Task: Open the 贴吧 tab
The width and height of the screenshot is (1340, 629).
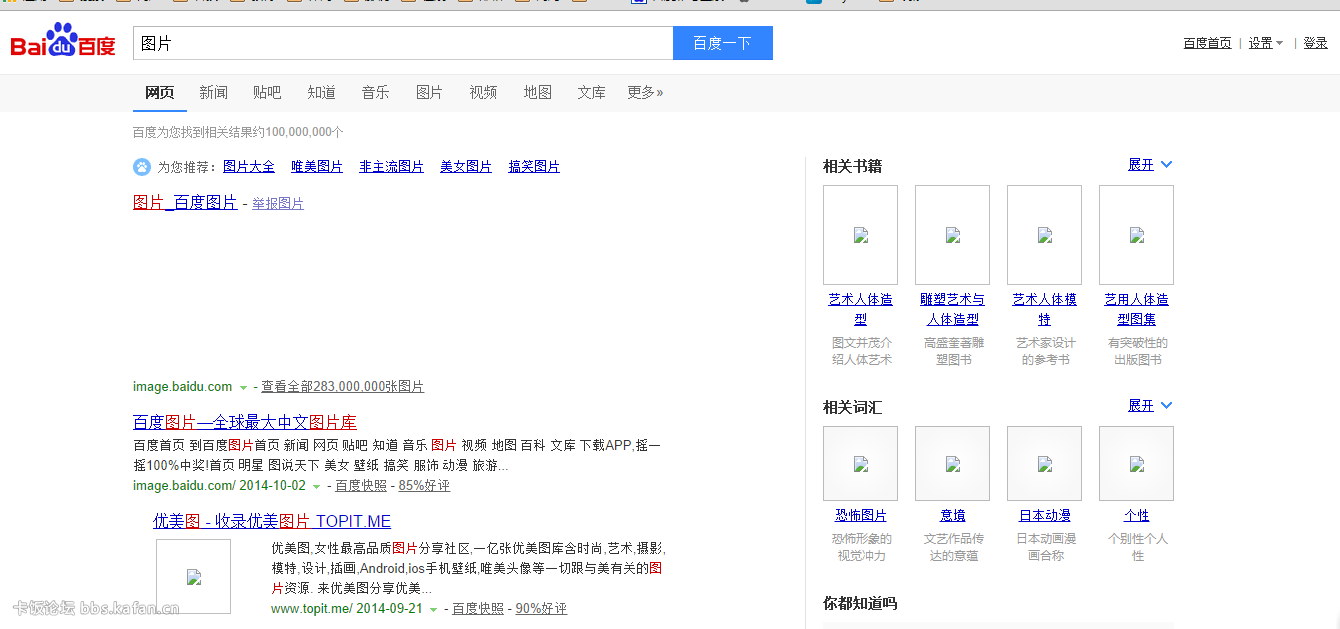Action: tap(267, 92)
